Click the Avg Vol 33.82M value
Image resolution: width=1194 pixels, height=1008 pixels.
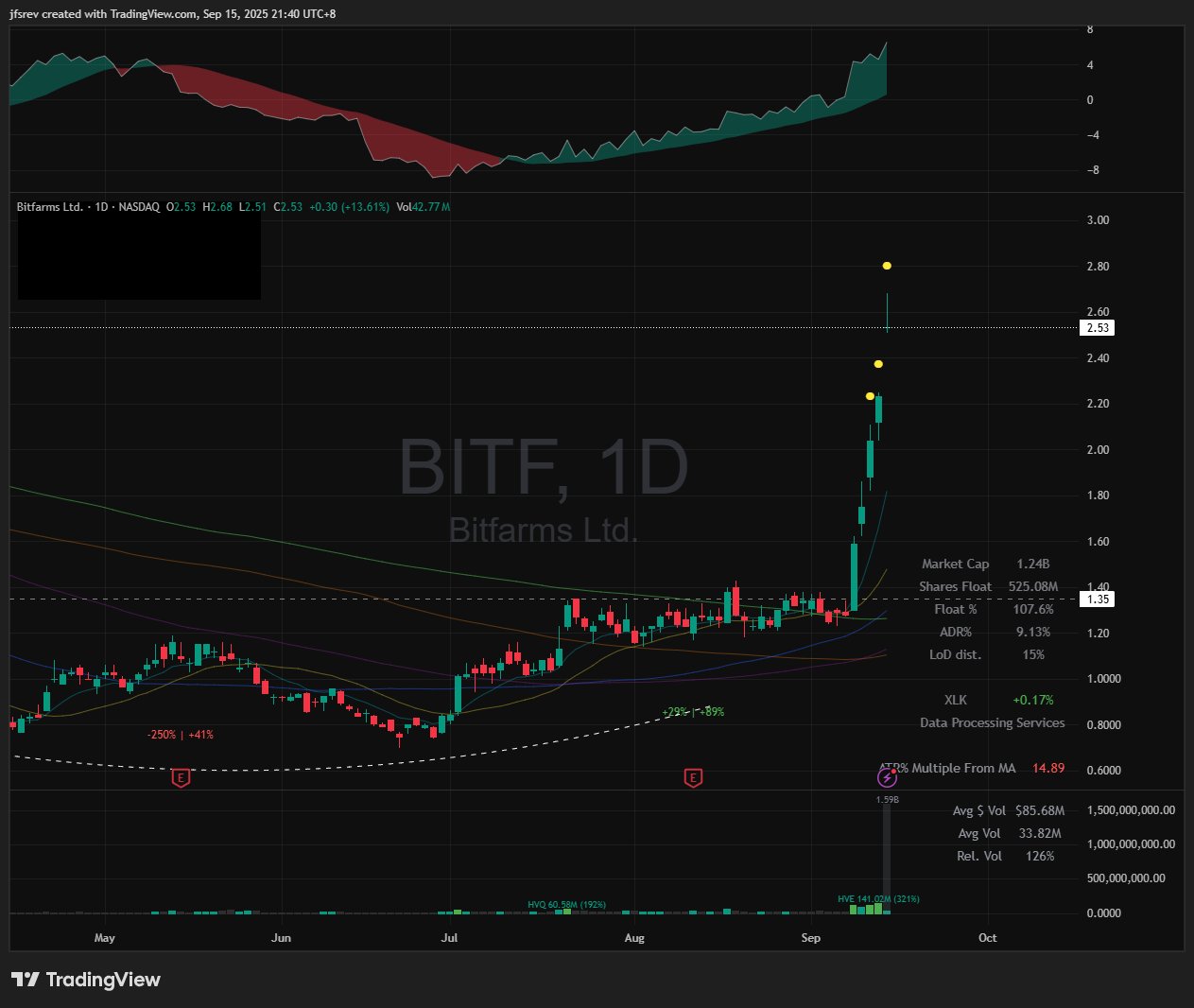pos(1040,833)
